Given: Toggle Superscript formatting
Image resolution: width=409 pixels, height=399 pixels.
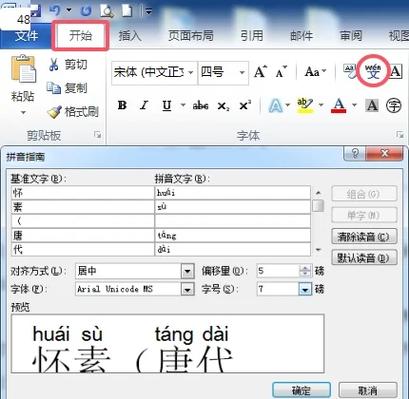Looking at the screenshot, I should pyautogui.click(x=245, y=106).
